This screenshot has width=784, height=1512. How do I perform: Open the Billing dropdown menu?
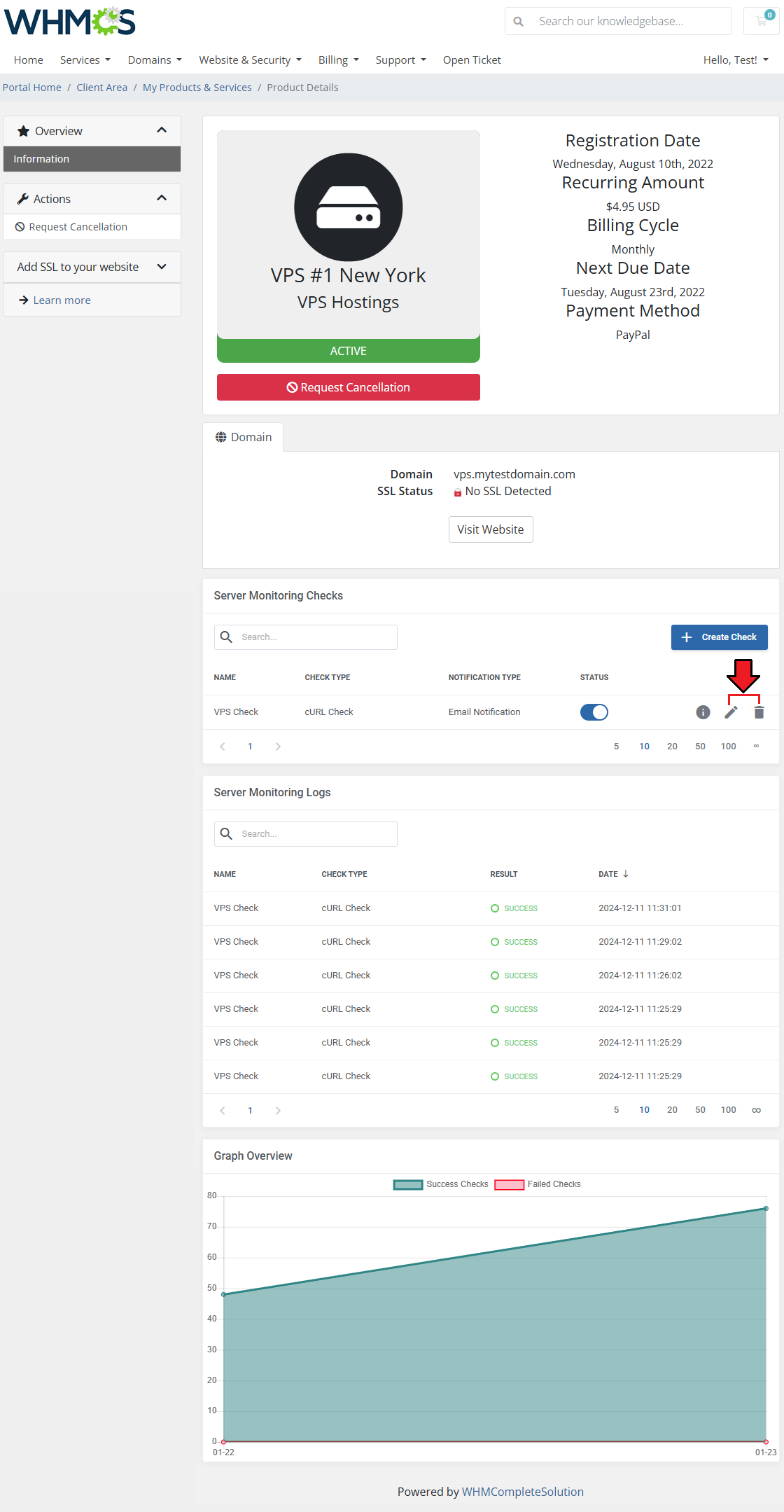pyautogui.click(x=339, y=60)
